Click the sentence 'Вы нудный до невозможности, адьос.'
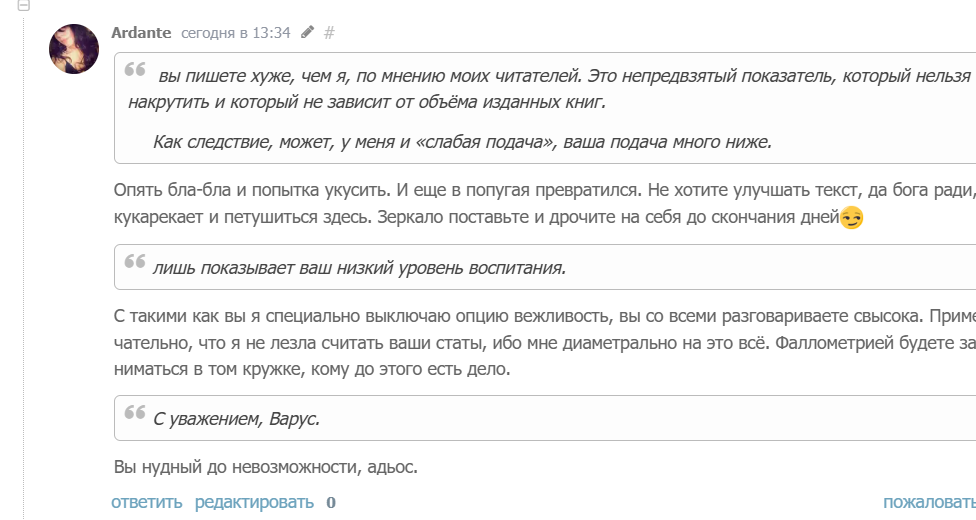The image size is (976, 520). (x=265, y=467)
